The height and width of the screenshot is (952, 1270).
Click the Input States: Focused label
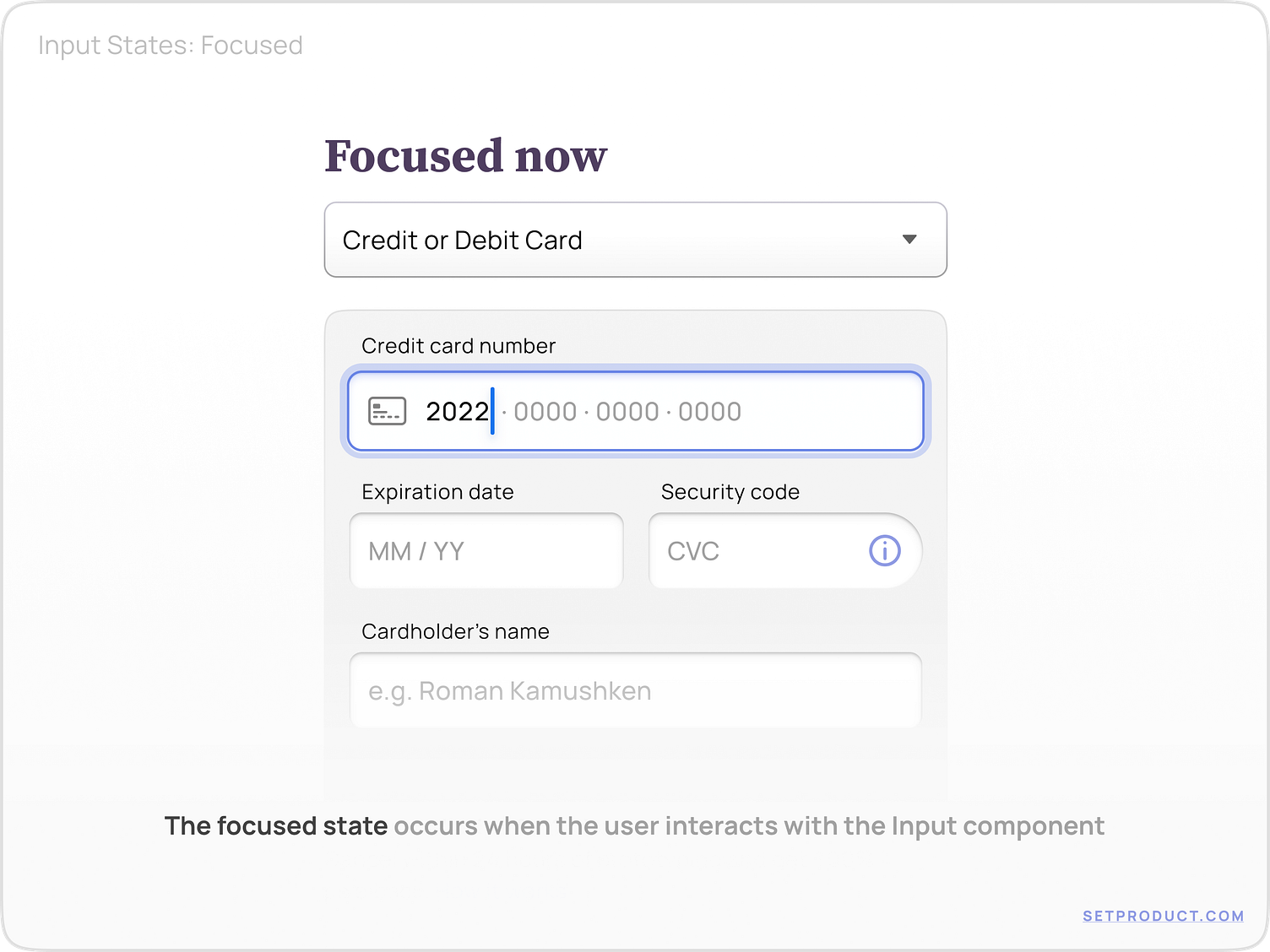point(170,45)
